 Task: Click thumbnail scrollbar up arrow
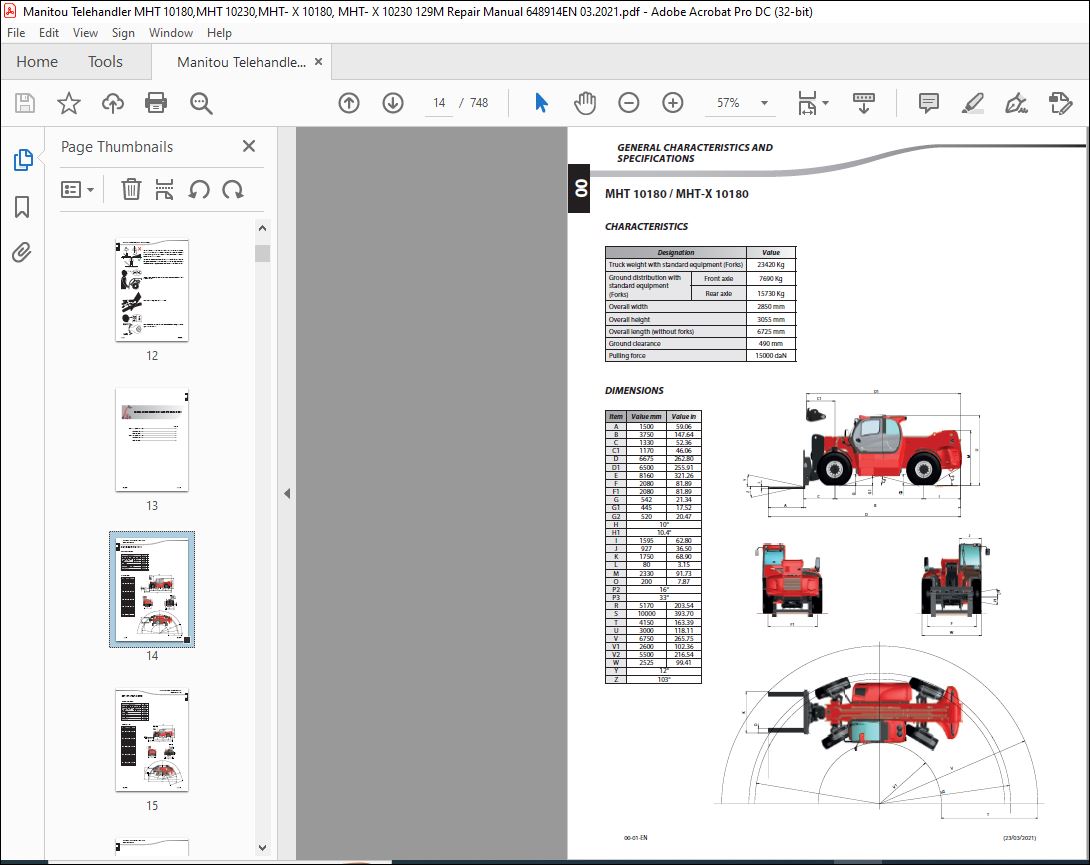click(262, 228)
